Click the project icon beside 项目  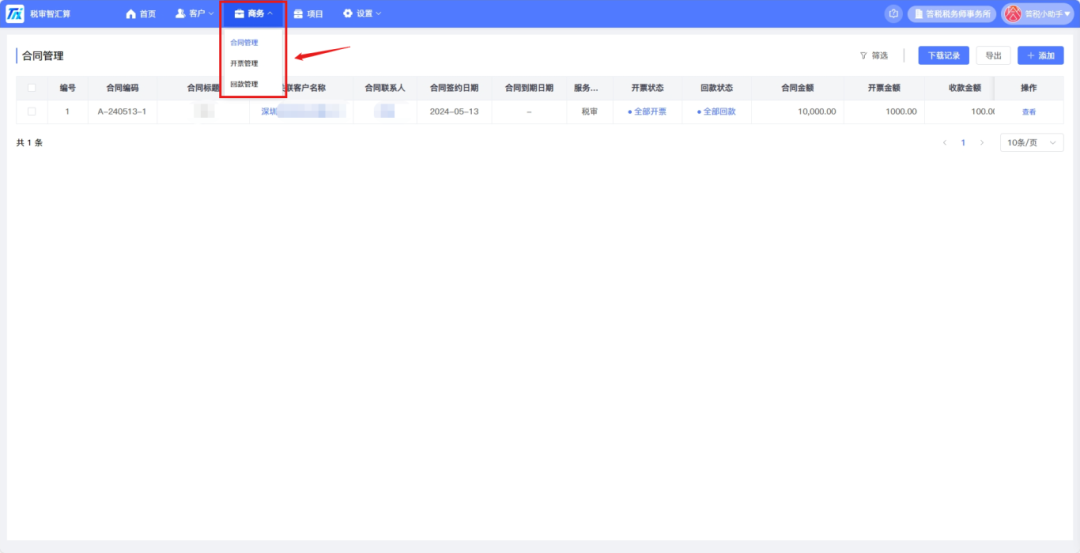298,14
